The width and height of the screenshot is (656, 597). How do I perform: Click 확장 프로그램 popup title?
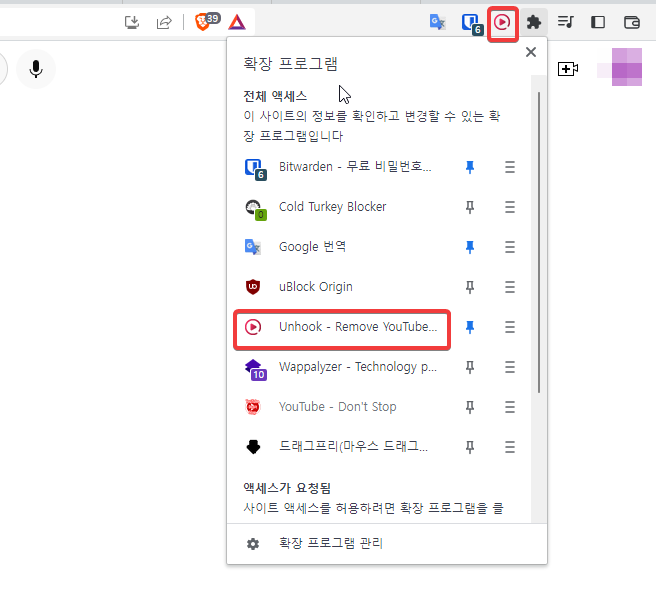pyautogui.click(x=290, y=64)
